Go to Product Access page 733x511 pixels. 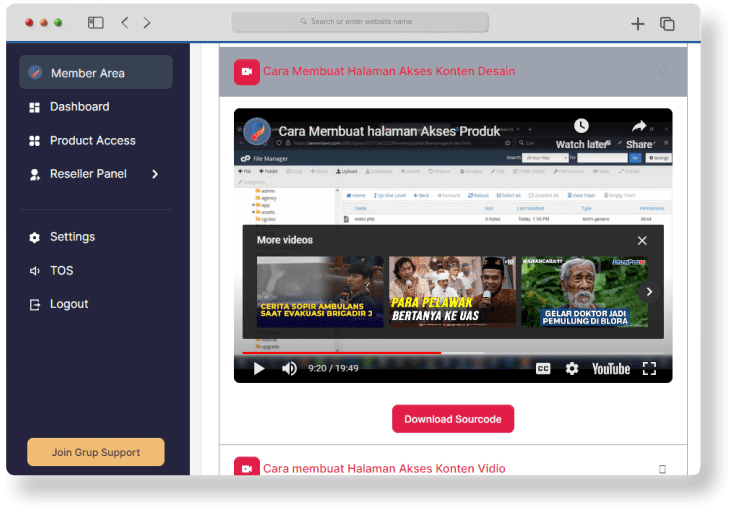pos(92,141)
